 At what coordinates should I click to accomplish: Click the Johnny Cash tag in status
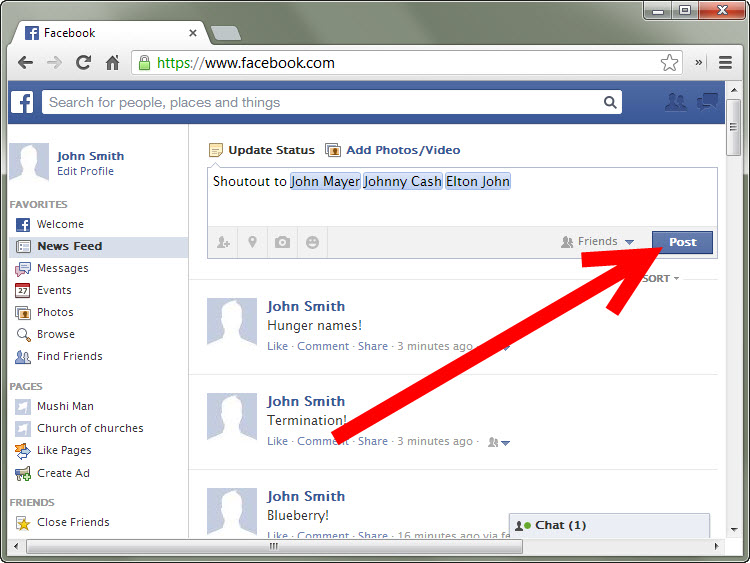pyautogui.click(x=402, y=181)
